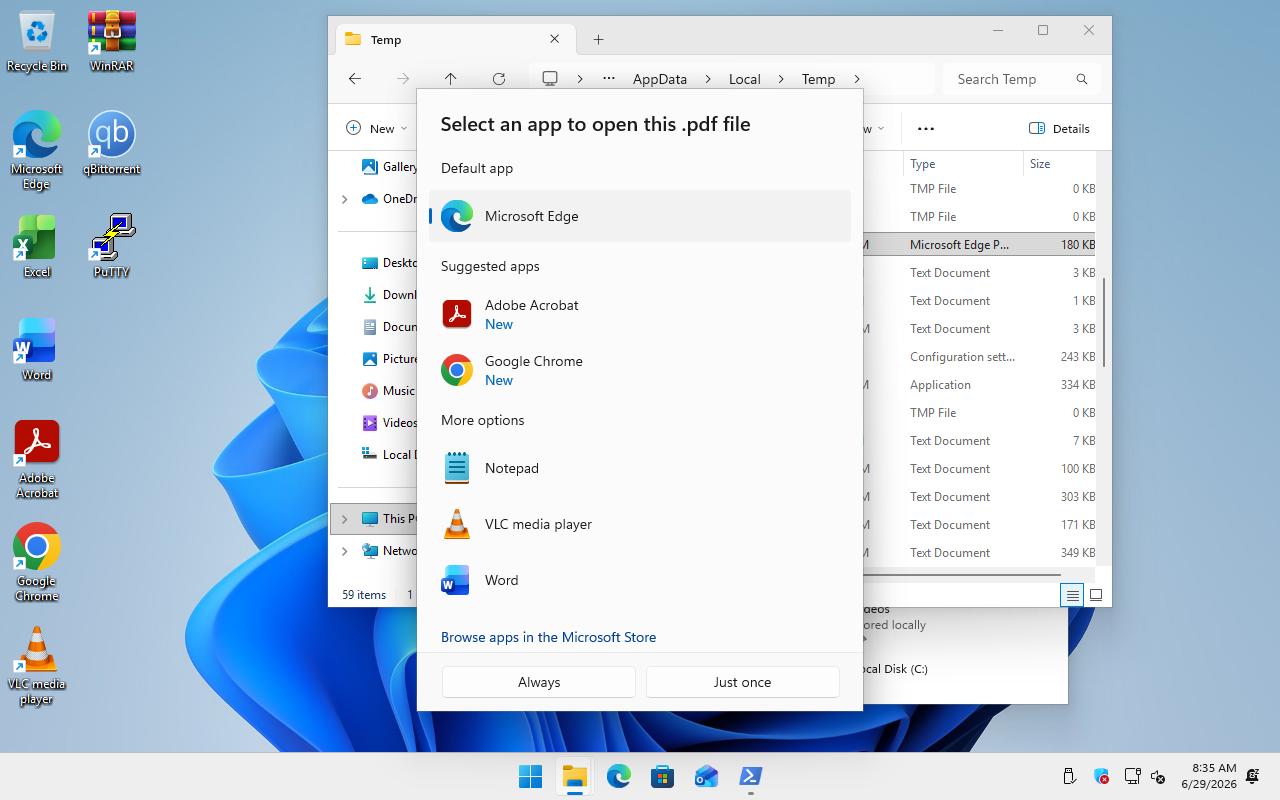The height and width of the screenshot is (800, 1280).
Task: Open the New item dropdown
Action: coord(377,128)
